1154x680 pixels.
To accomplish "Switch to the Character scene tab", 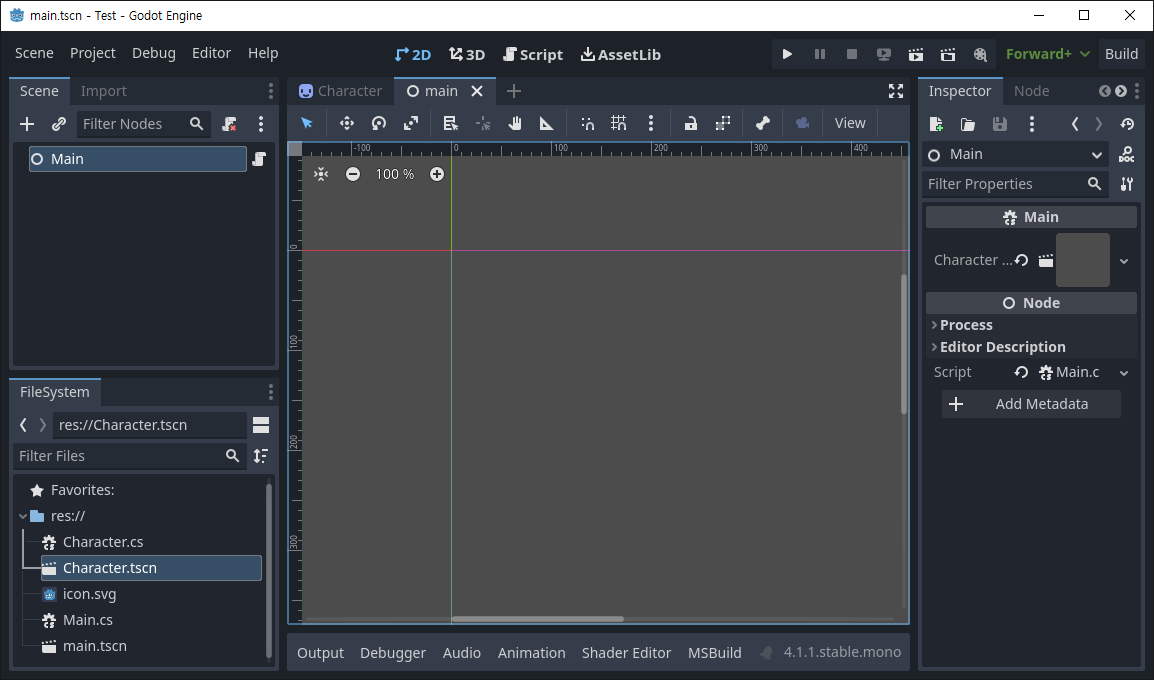I will click(340, 91).
